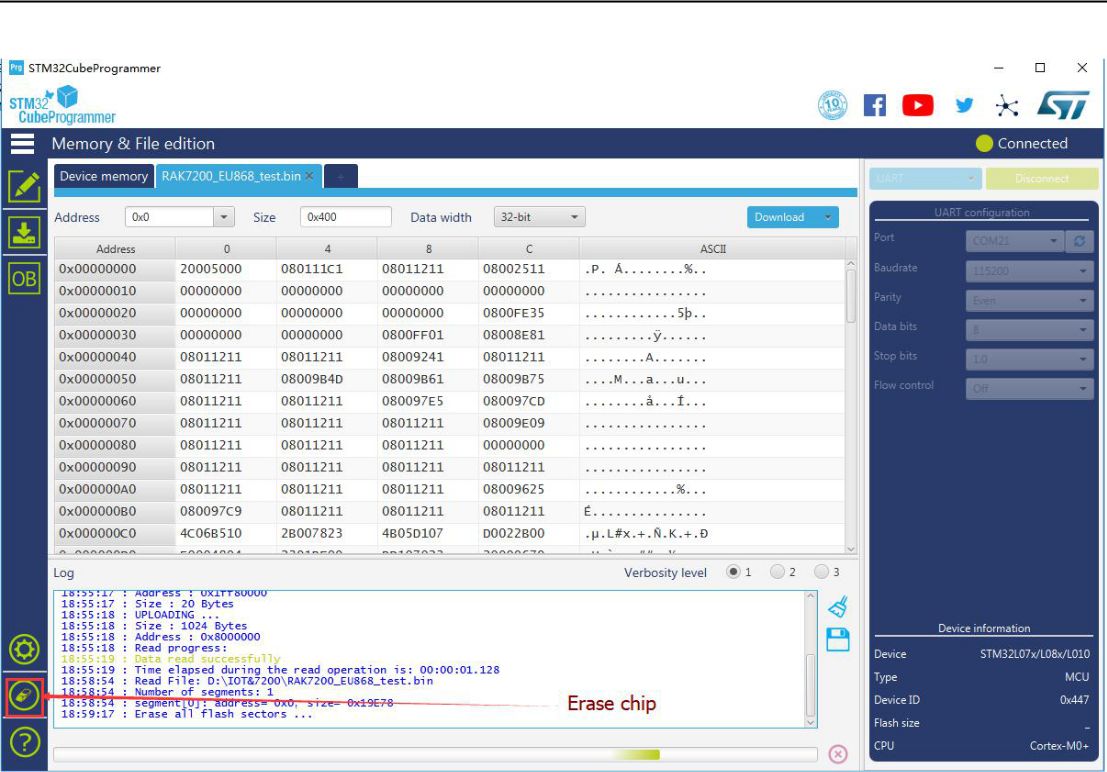Cancel the operation in progress
1107x772 pixels.
pyautogui.click(x=838, y=754)
